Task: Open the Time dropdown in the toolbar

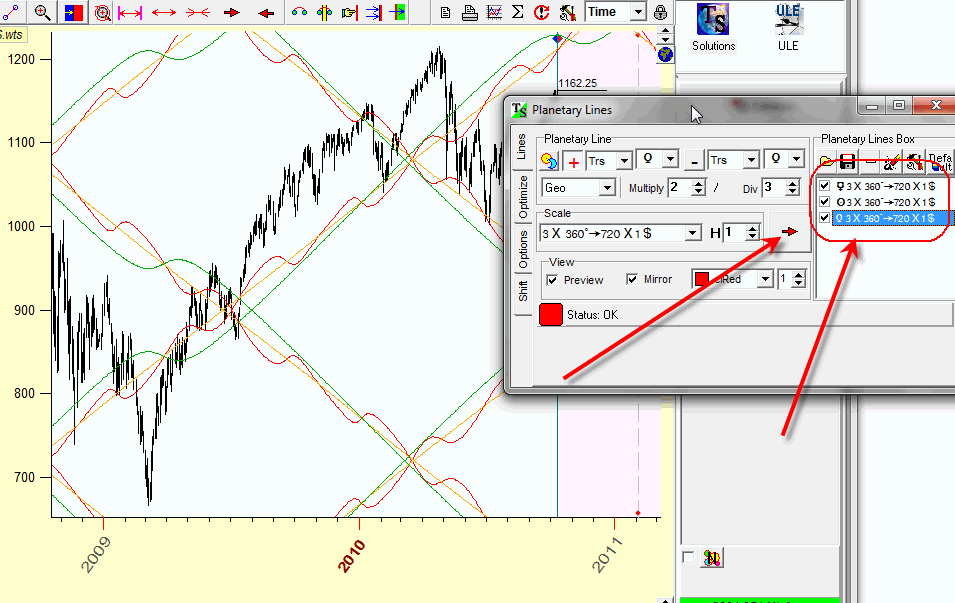Action: (x=638, y=12)
